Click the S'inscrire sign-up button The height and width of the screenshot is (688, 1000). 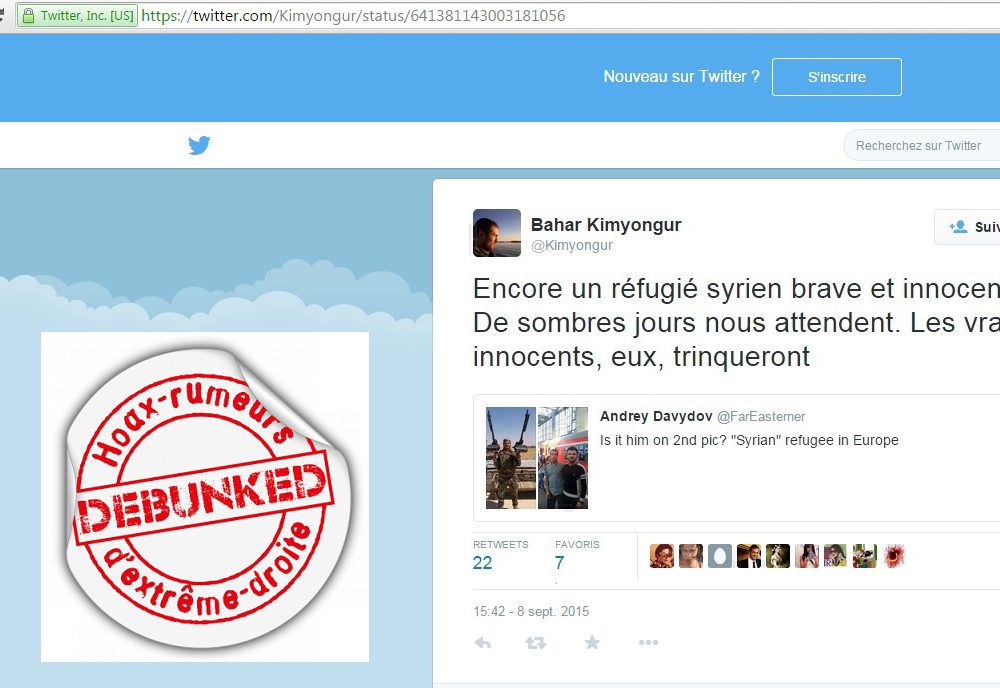click(837, 77)
